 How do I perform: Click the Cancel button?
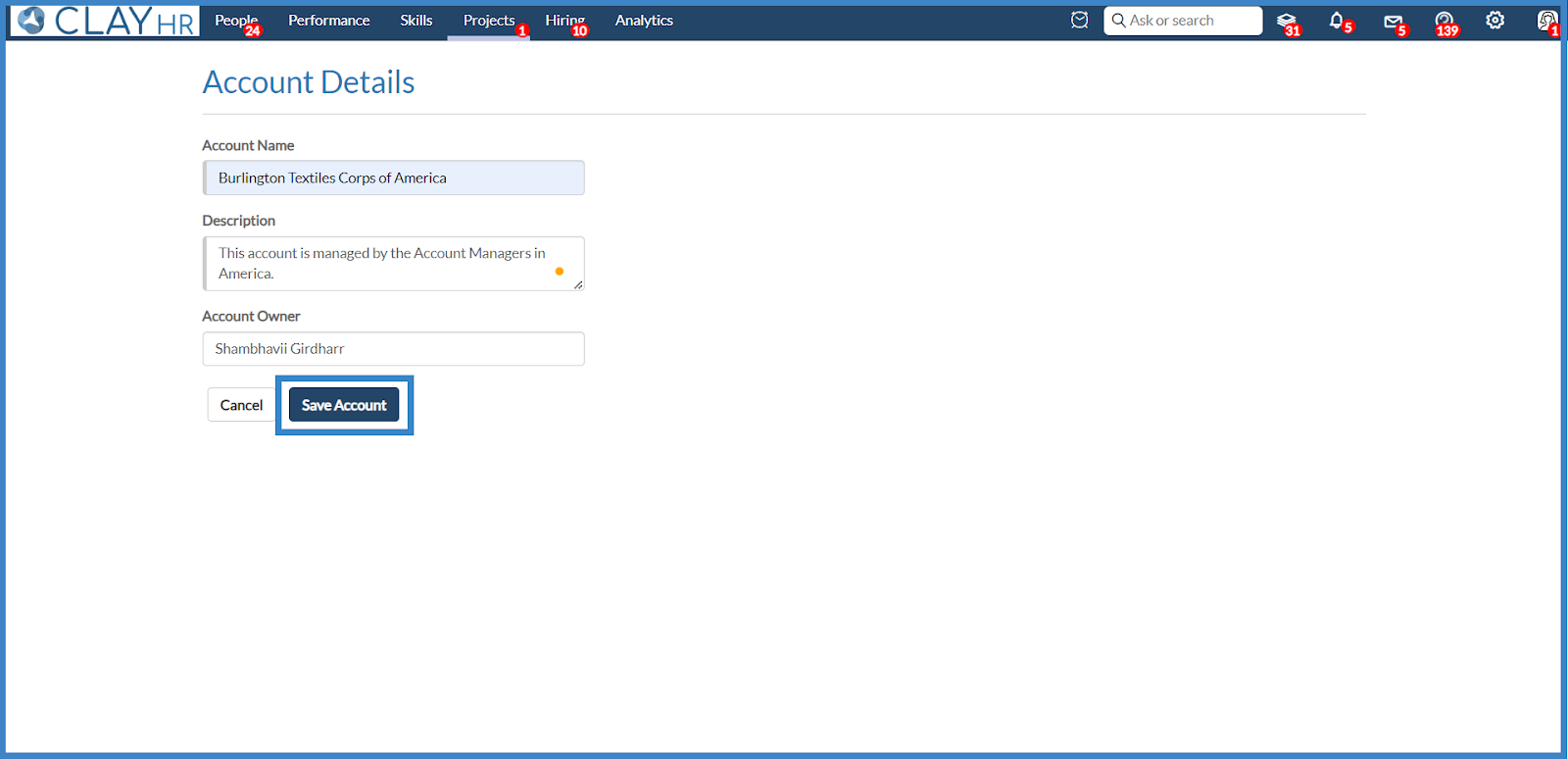pos(241,405)
